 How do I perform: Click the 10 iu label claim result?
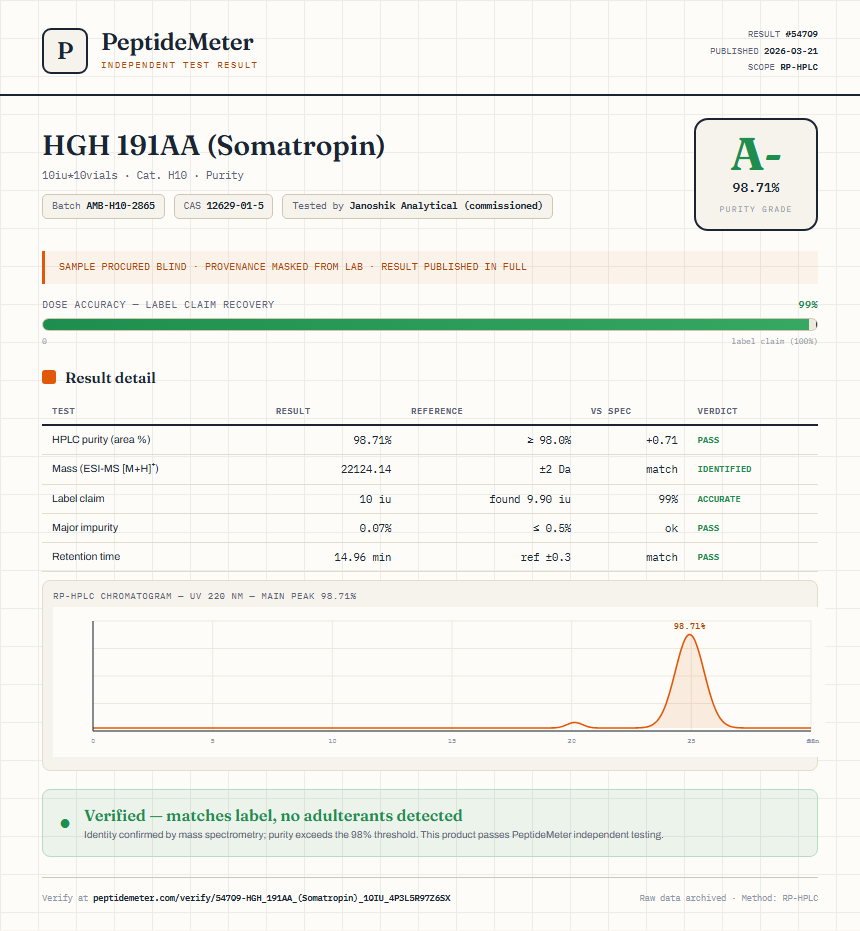[x=375, y=499]
